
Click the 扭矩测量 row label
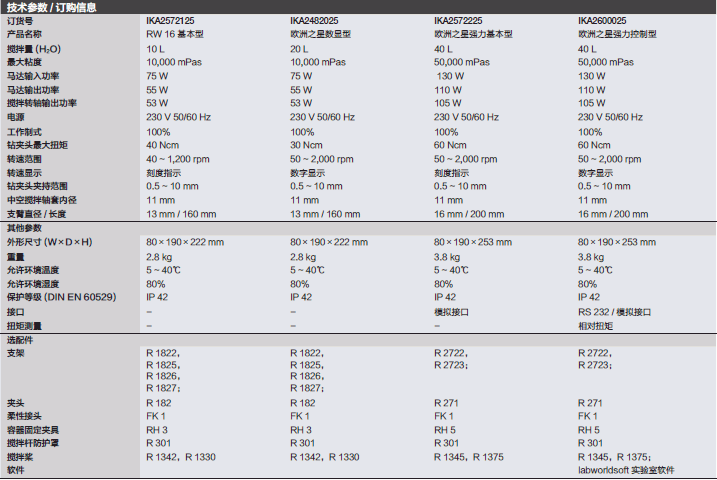[x=24, y=326]
